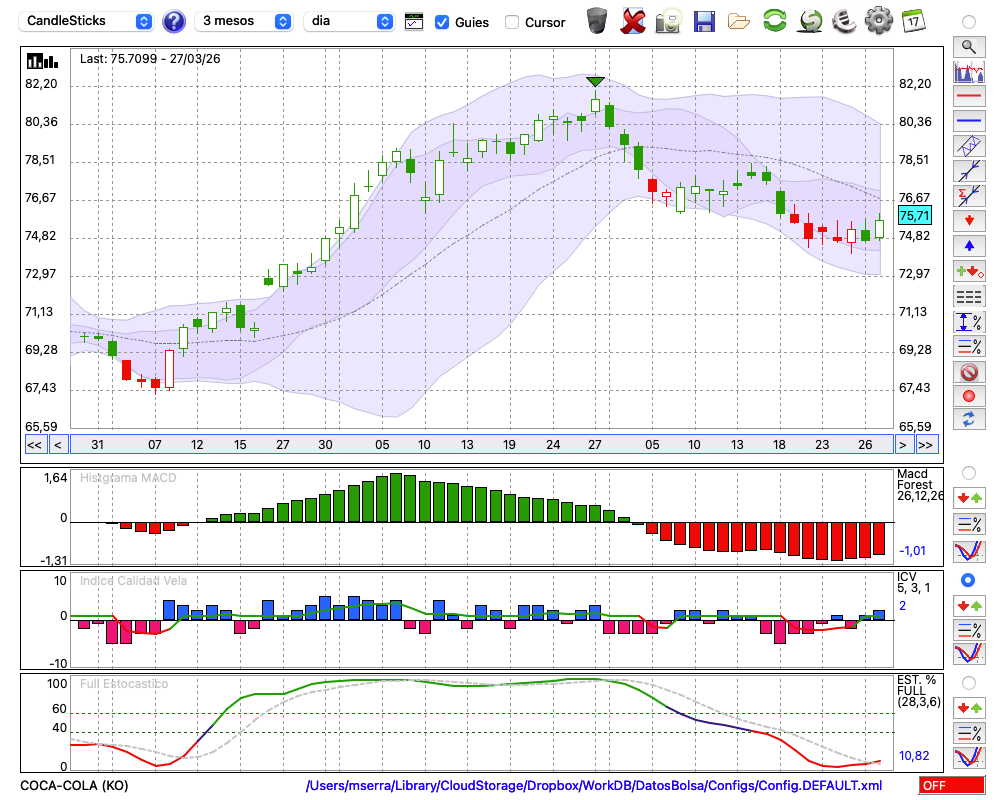1000x800 pixels.
Task: Select the radio button beside Macd Forest panel
Action: (x=967, y=472)
